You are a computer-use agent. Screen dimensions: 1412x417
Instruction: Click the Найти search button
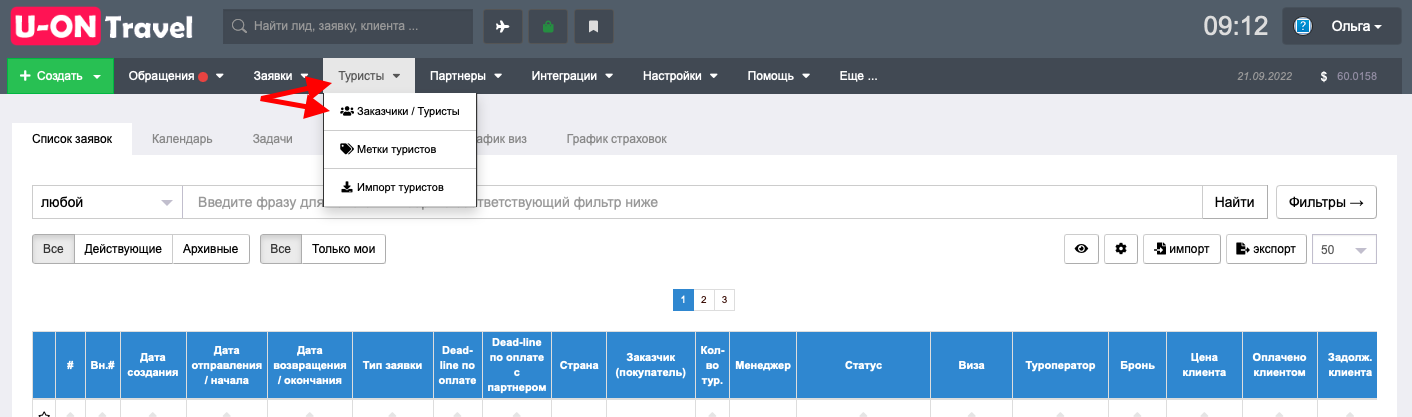[x=1235, y=202]
